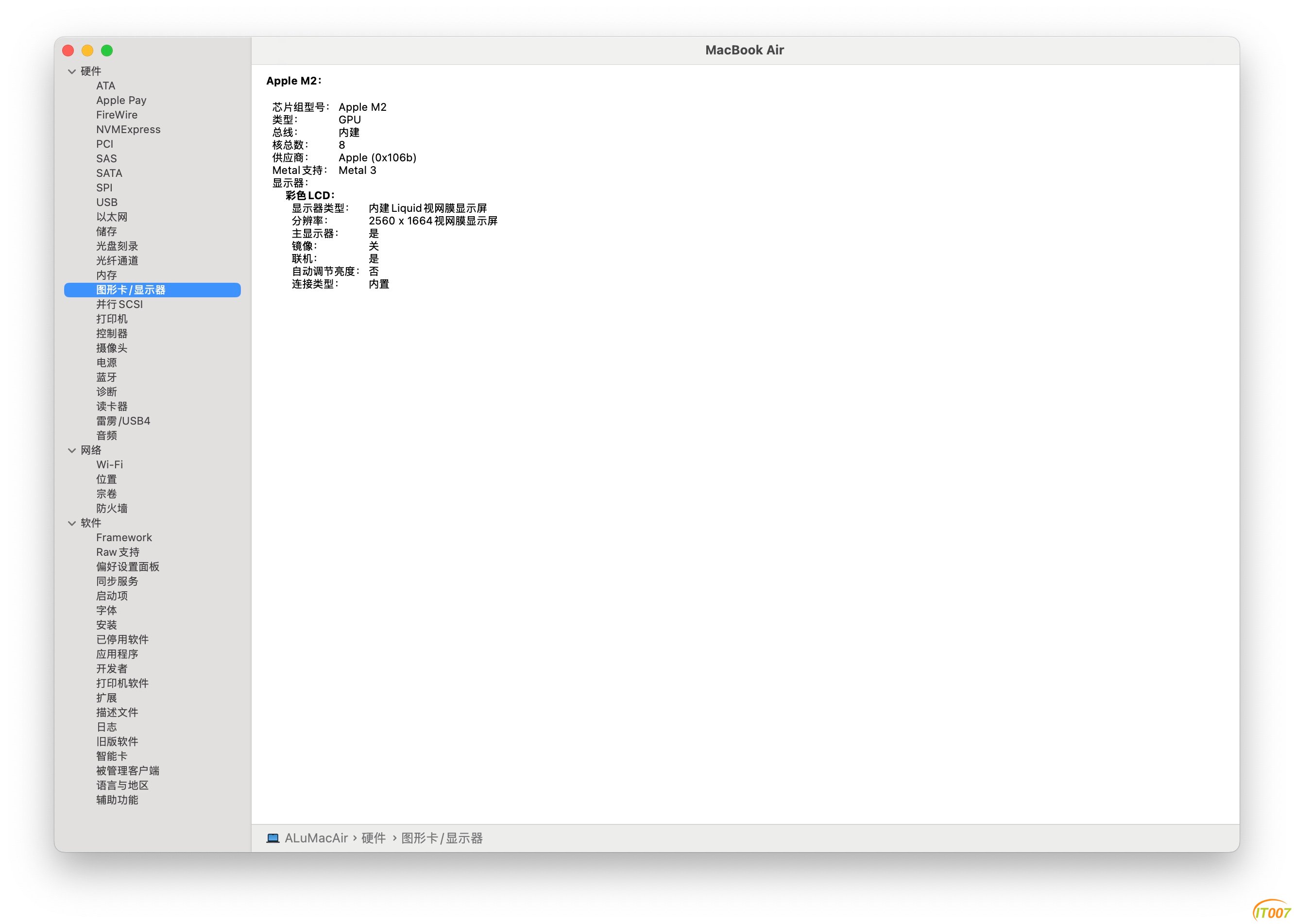Open Apple Pay hardware entry
Screen dimensions: 1294x924
[x=121, y=100]
